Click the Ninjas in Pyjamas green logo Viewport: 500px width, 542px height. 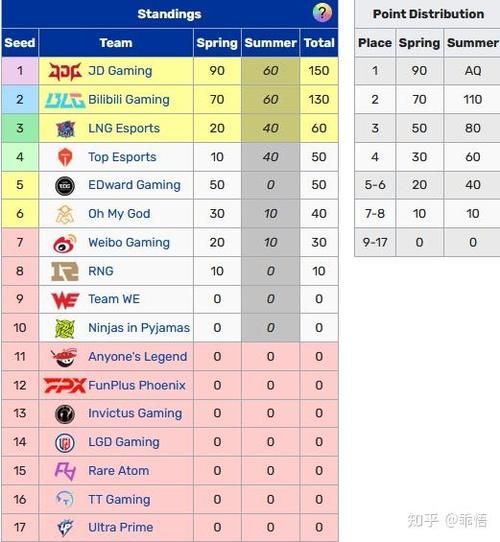click(65, 328)
